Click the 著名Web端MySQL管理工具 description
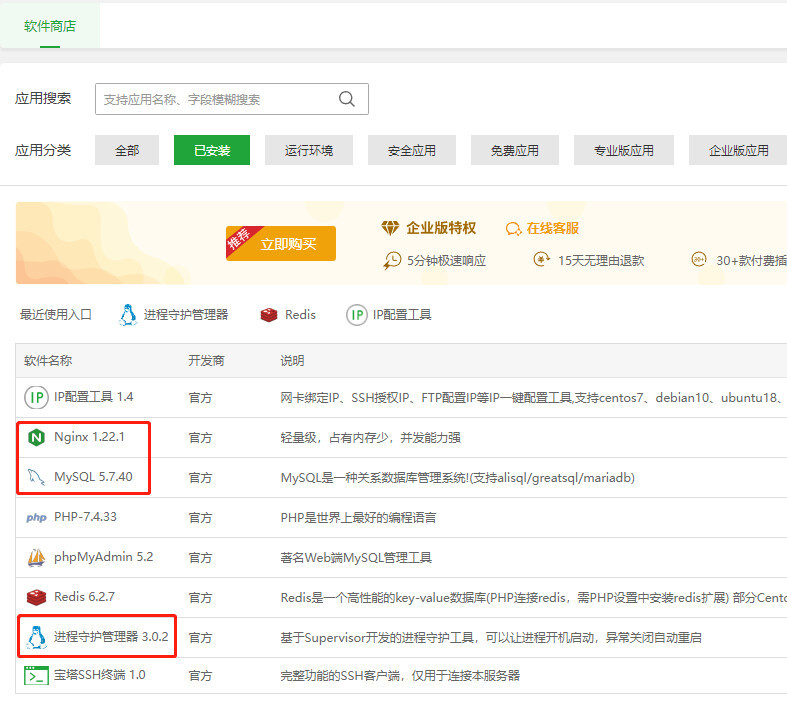 coord(356,557)
